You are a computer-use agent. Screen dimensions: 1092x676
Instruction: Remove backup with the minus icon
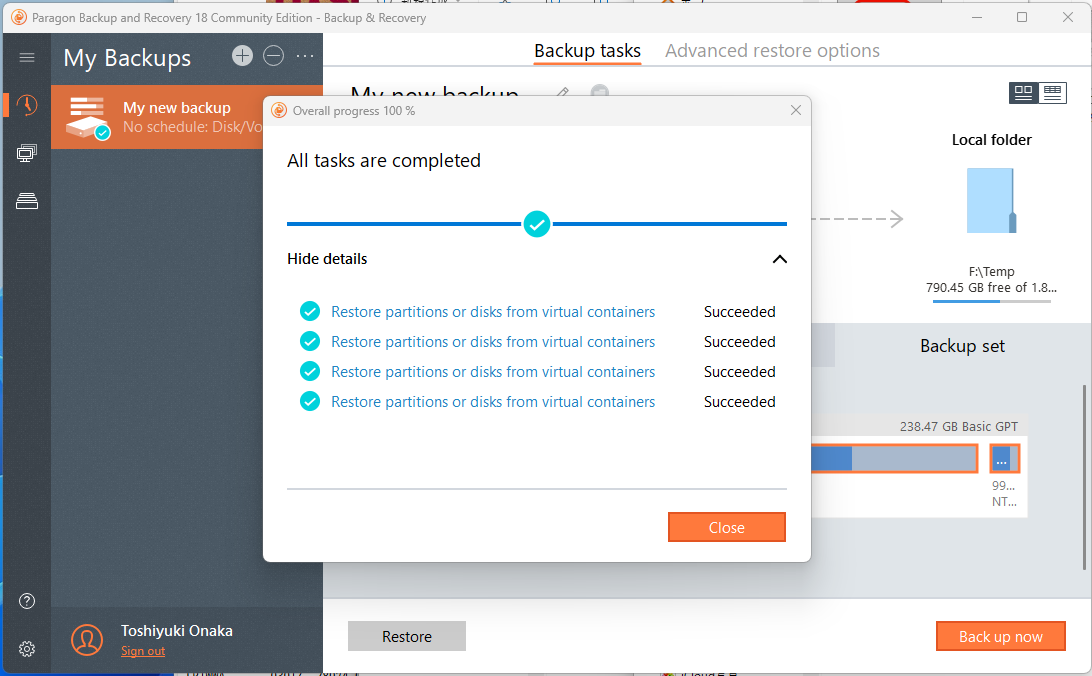(274, 56)
